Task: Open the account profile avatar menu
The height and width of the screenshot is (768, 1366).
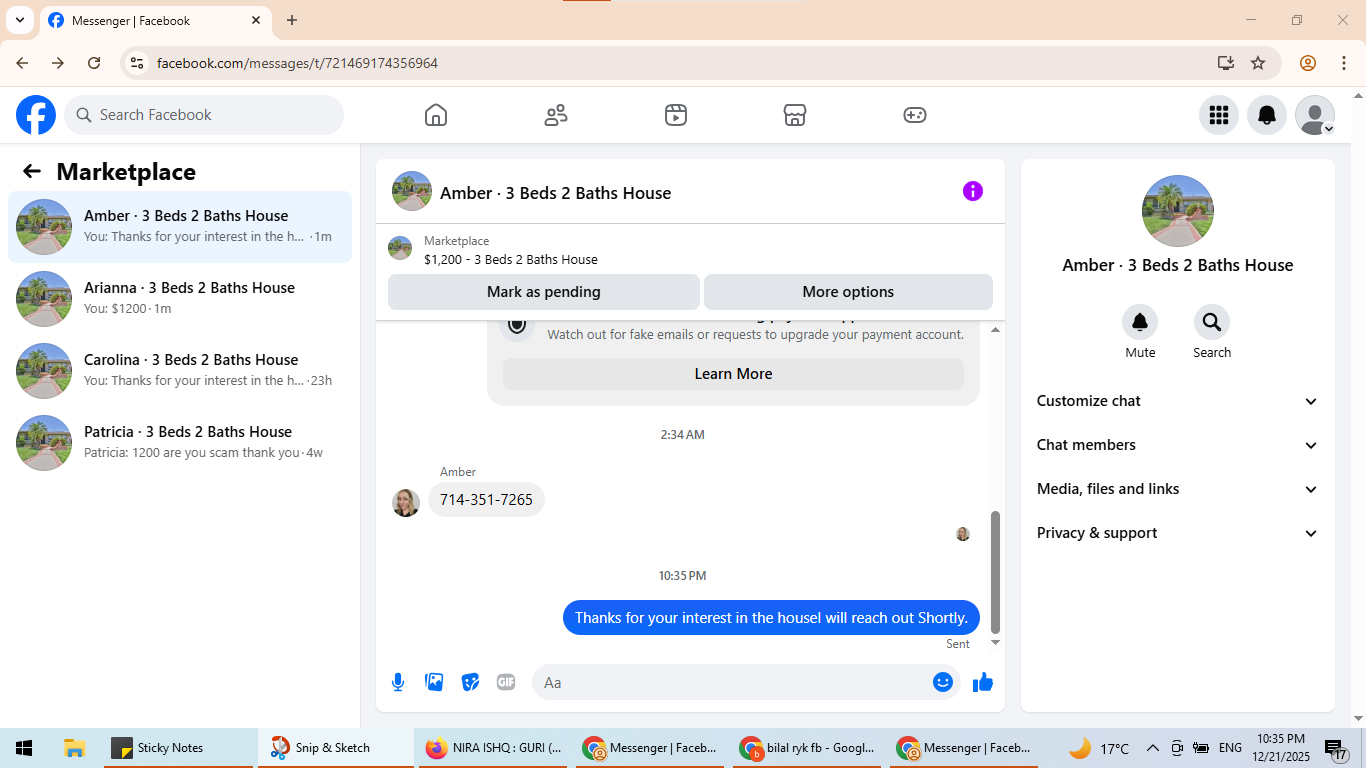Action: 1315,115
